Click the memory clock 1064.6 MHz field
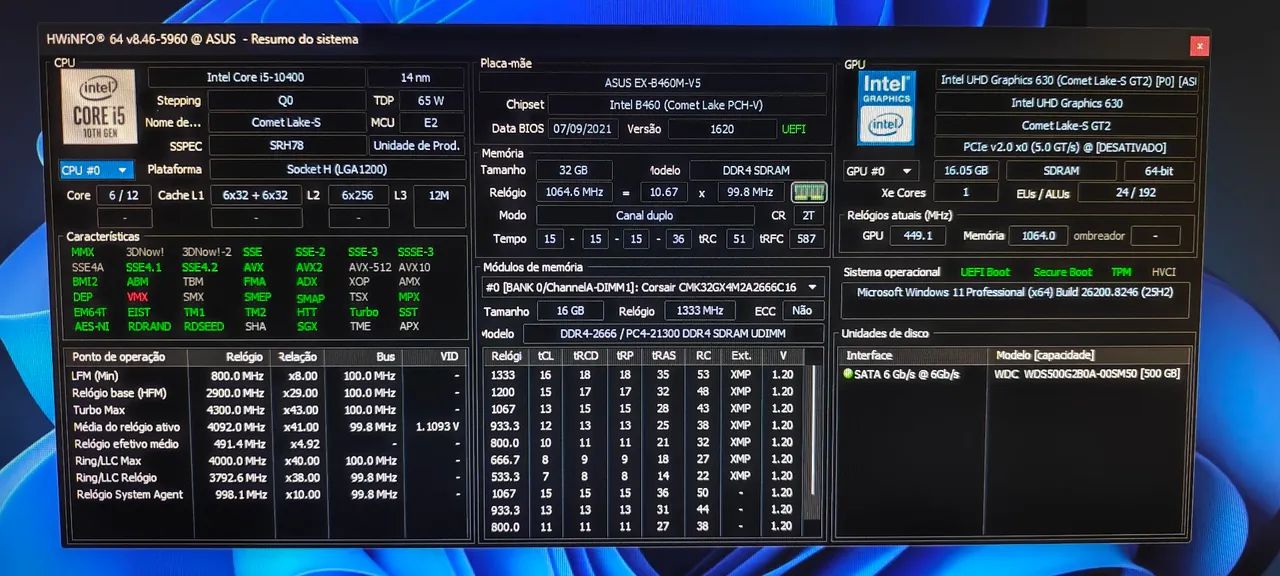The width and height of the screenshot is (1280, 576). [573, 192]
